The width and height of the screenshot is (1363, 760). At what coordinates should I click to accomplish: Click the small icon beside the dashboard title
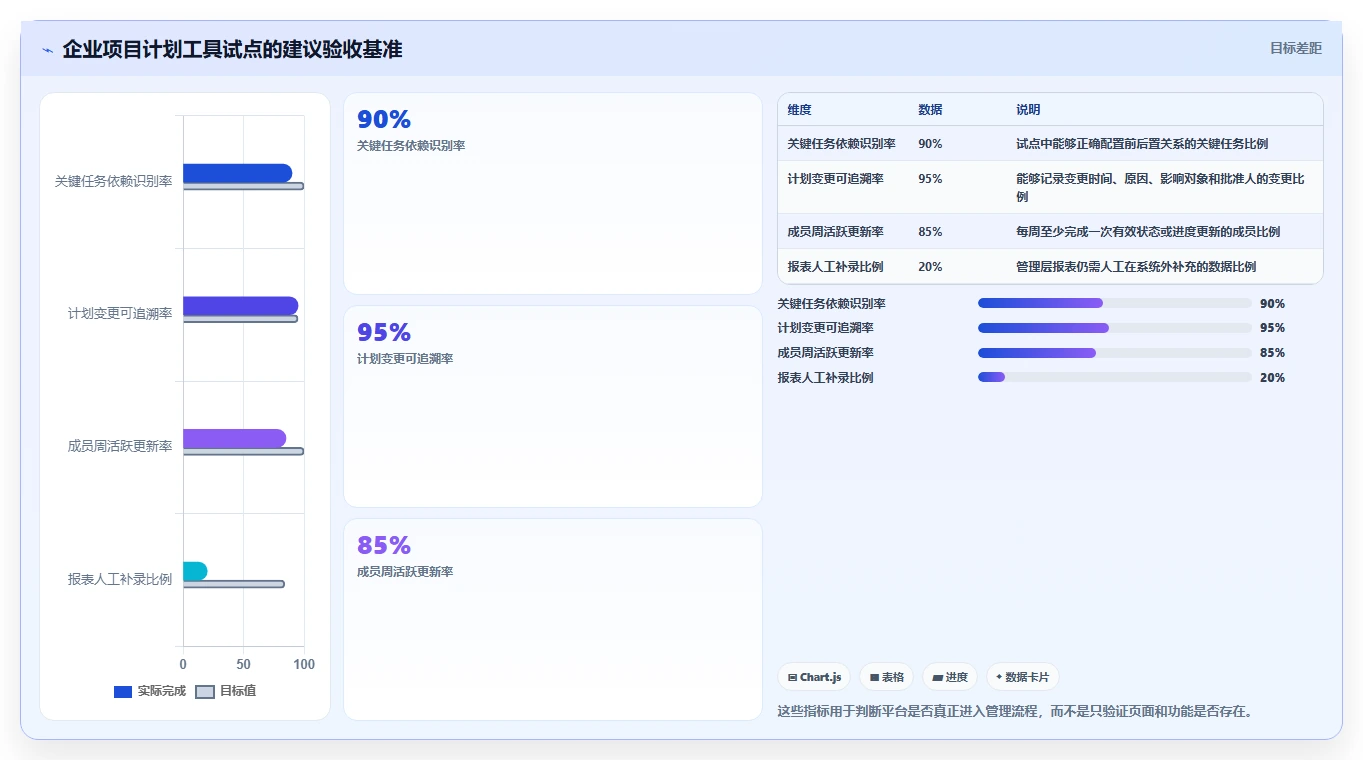pyautogui.click(x=47, y=50)
